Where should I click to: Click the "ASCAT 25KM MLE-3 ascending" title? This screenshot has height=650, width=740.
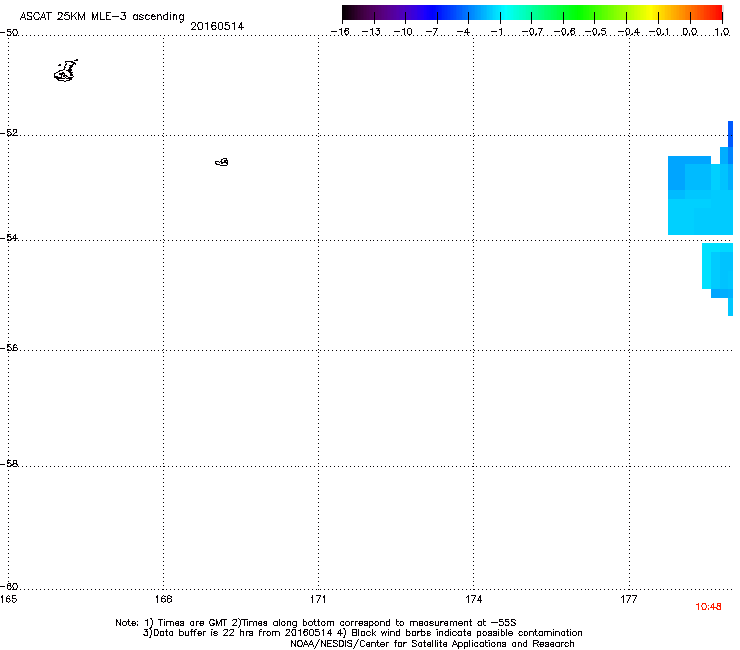pyautogui.click(x=102, y=17)
